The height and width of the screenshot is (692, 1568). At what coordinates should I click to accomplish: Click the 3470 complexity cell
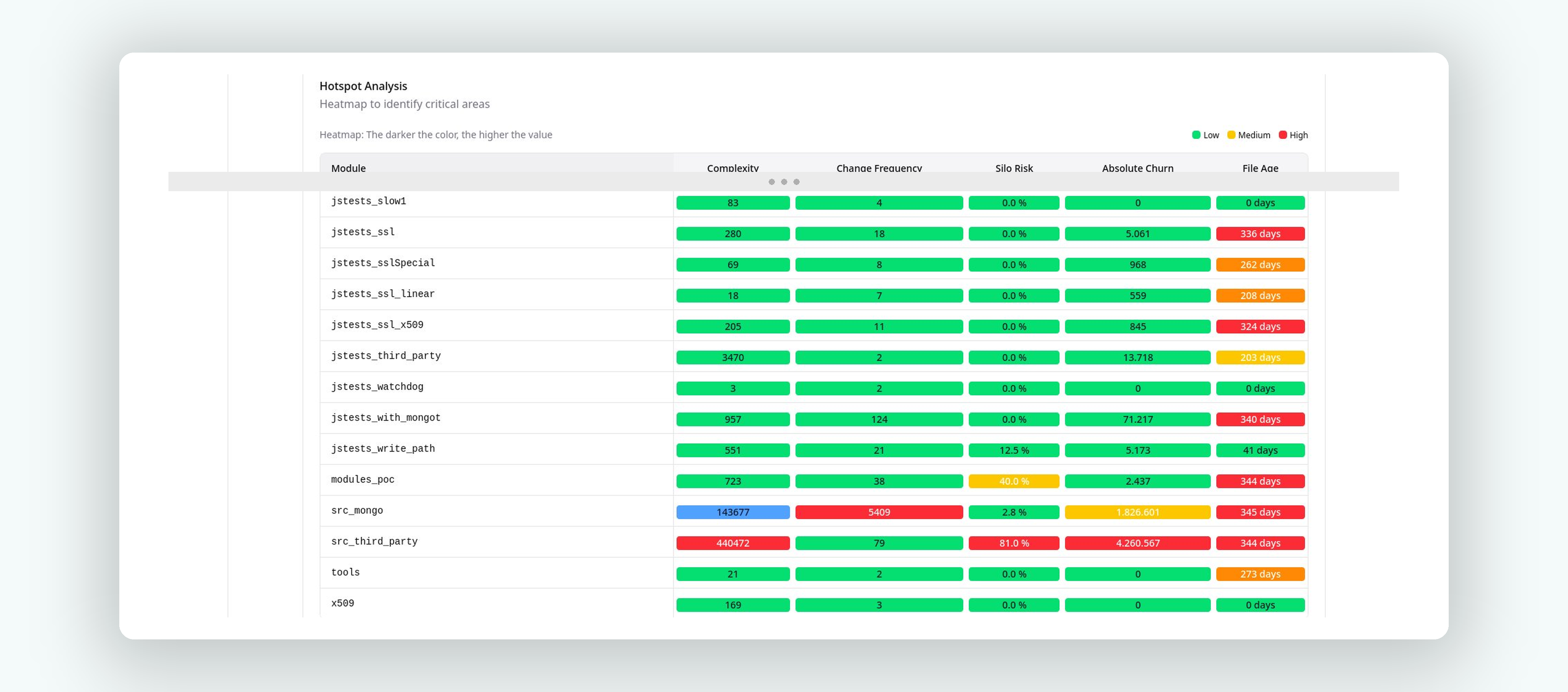(732, 358)
